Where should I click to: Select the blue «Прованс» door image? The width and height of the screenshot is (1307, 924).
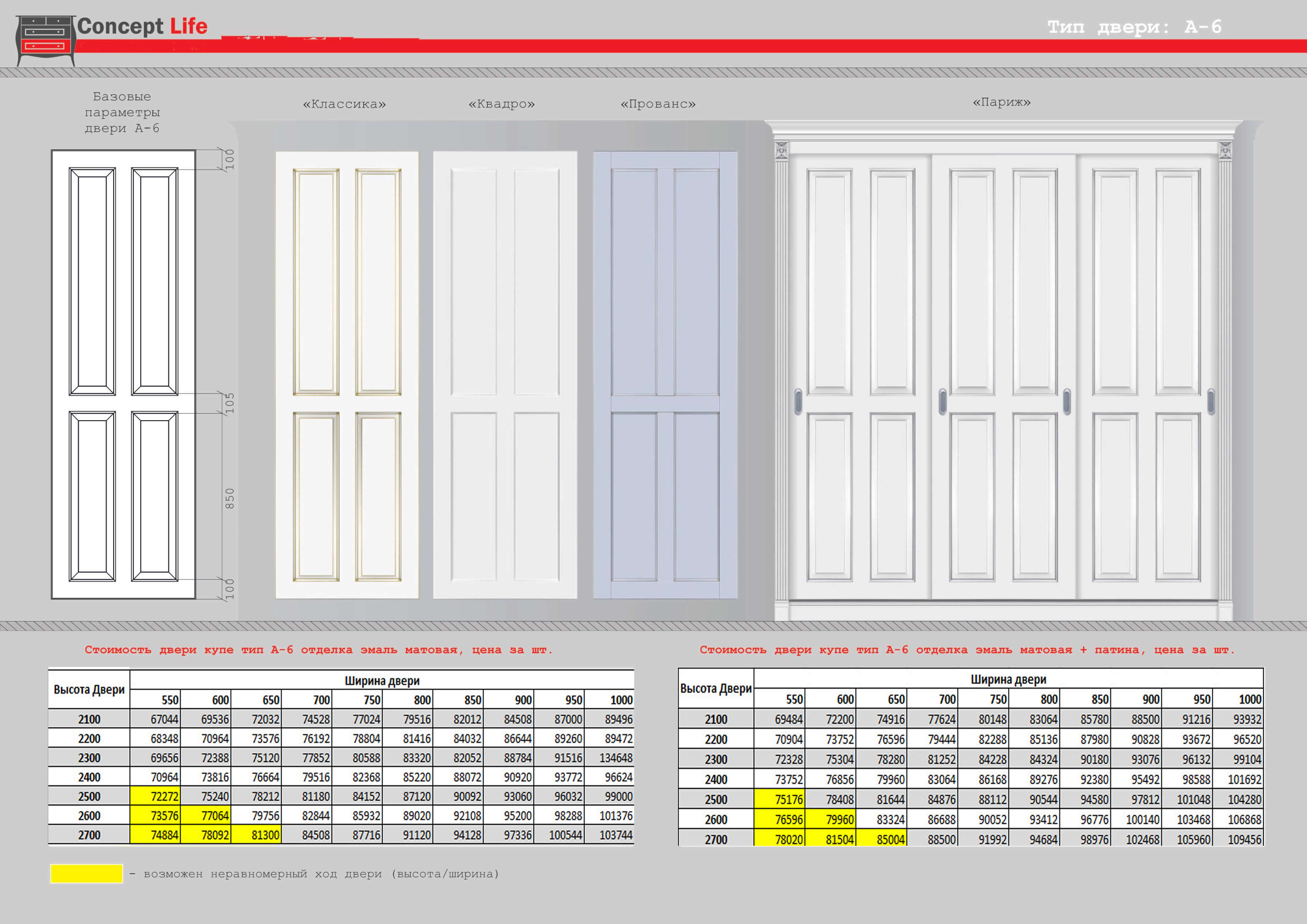[665, 374]
